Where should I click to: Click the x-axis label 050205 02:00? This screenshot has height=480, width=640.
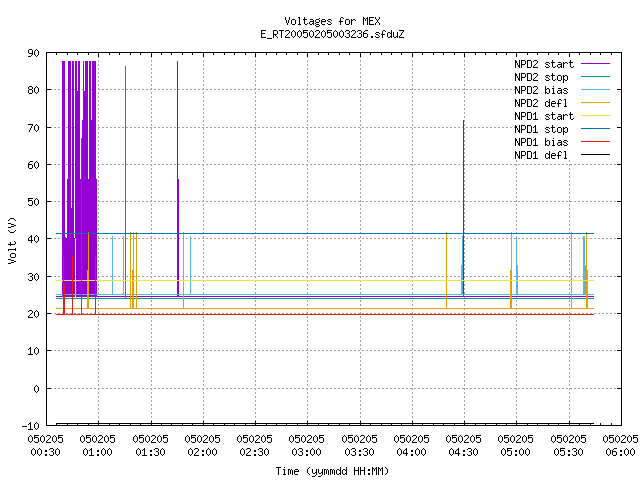pyautogui.click(x=202, y=446)
